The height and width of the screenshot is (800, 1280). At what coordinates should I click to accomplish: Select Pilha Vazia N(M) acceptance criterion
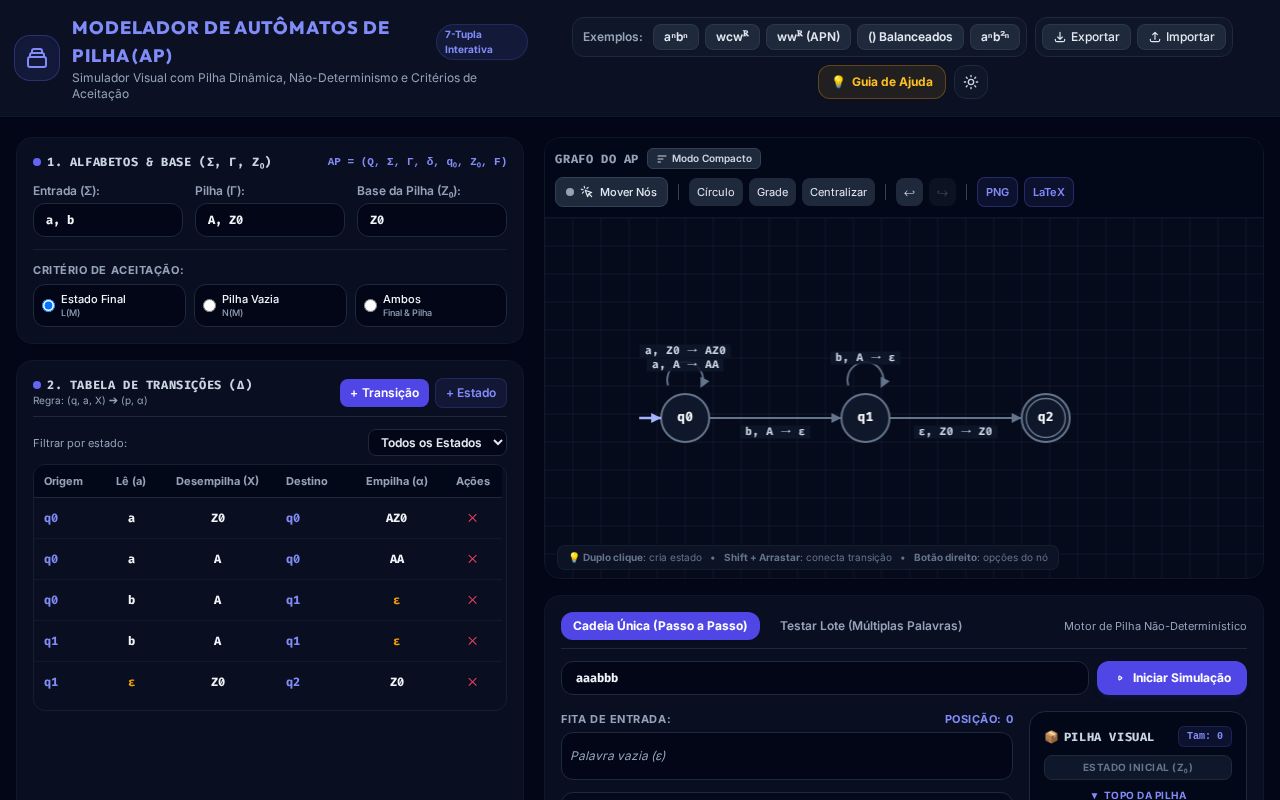[270, 306]
